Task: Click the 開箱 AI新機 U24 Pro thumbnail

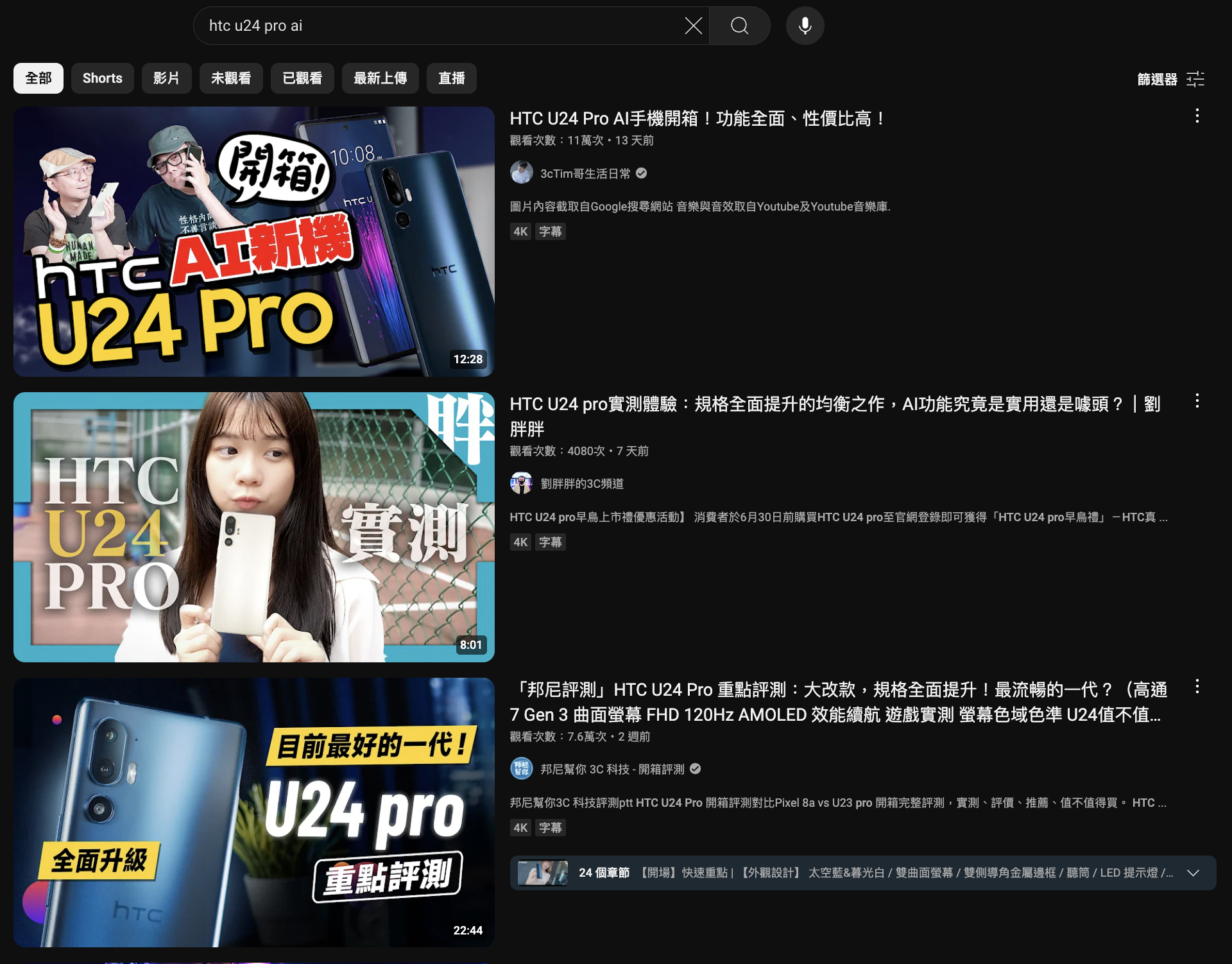Action: pyautogui.click(x=254, y=241)
